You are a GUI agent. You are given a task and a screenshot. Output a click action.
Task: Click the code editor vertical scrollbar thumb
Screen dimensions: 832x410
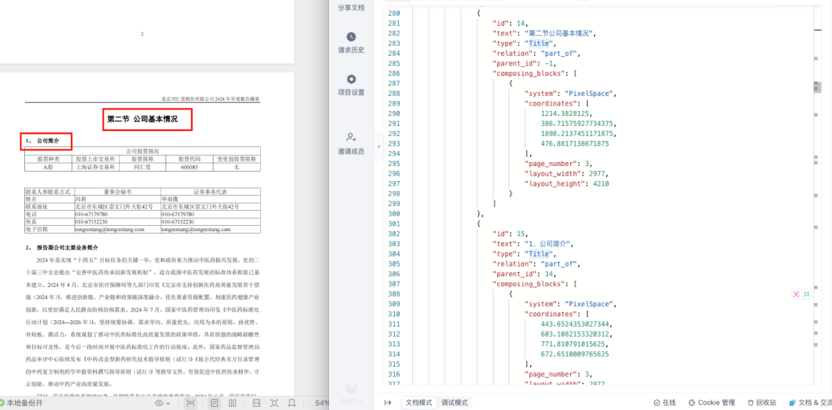pos(818,87)
